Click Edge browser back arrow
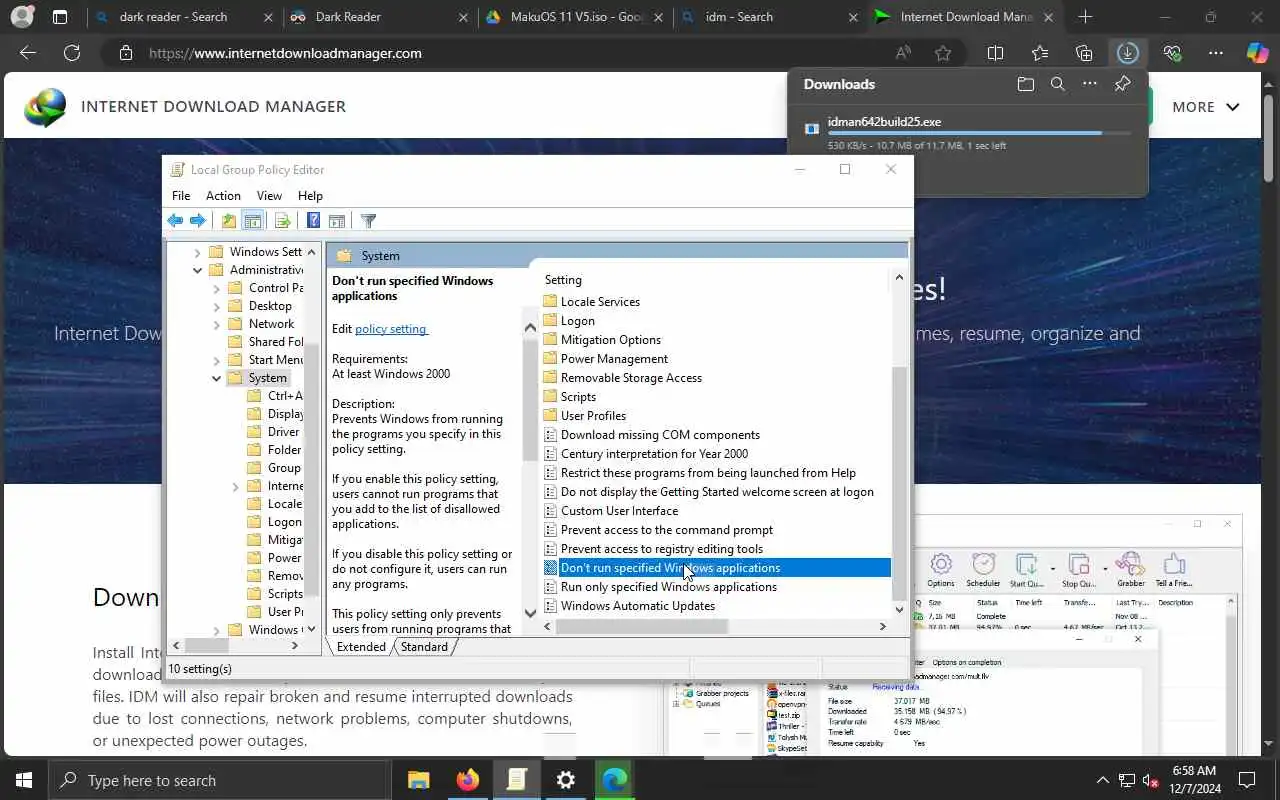1280x800 pixels. (28, 53)
